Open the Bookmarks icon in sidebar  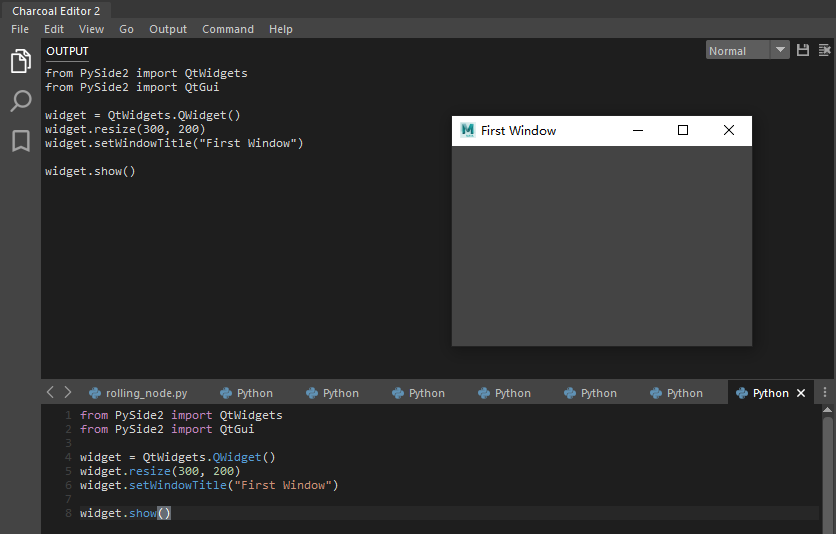pyautogui.click(x=21, y=141)
